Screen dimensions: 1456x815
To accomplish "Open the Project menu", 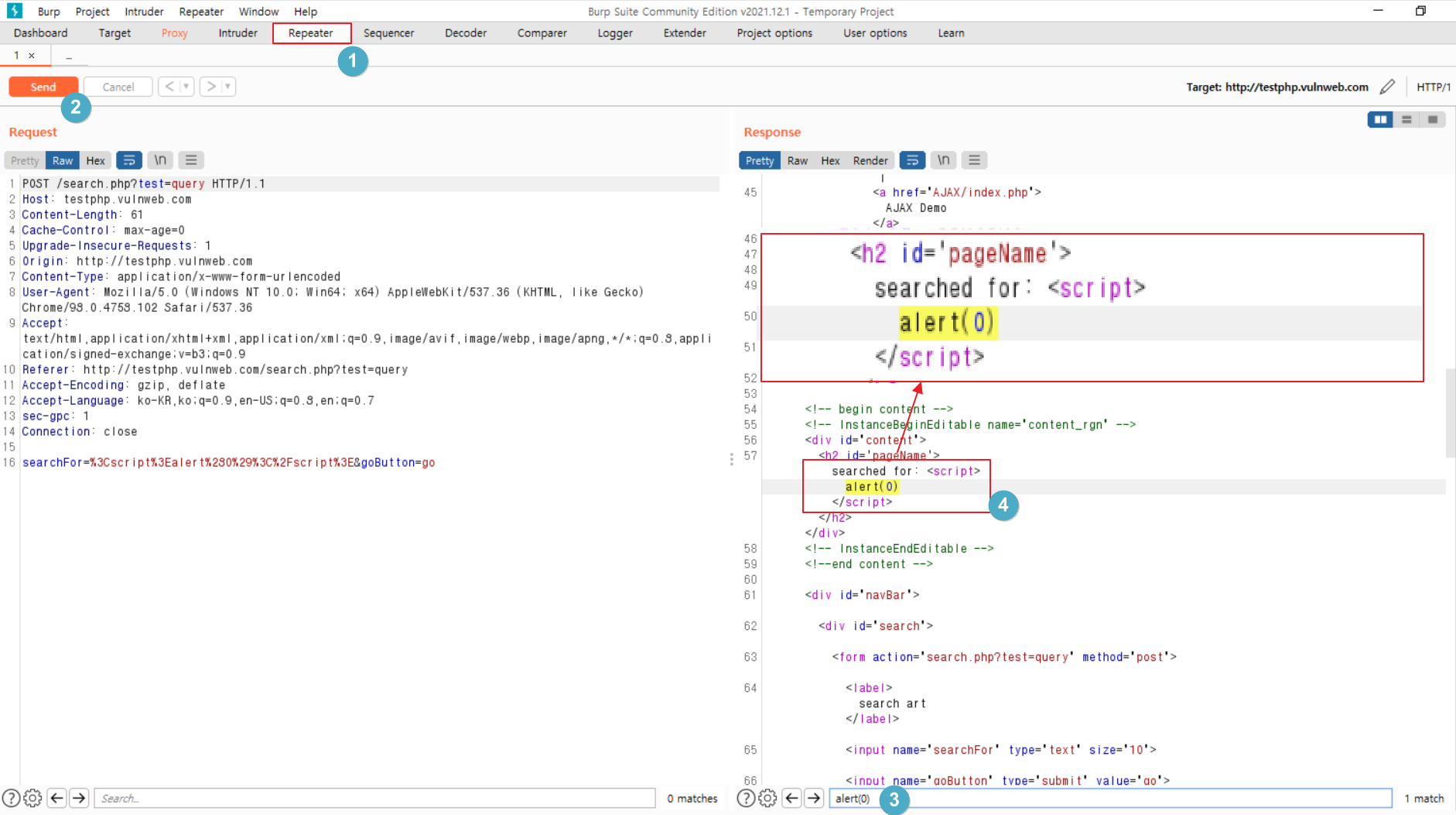I will [93, 12].
